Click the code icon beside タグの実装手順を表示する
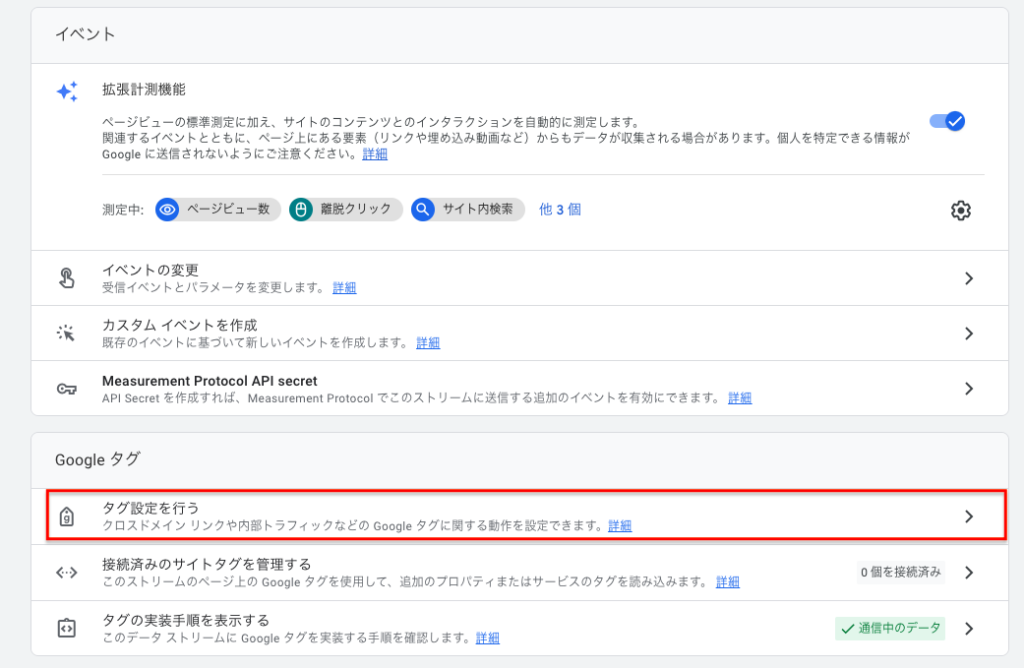Screen dimensions: 1024x668 pyautogui.click(x=66, y=627)
